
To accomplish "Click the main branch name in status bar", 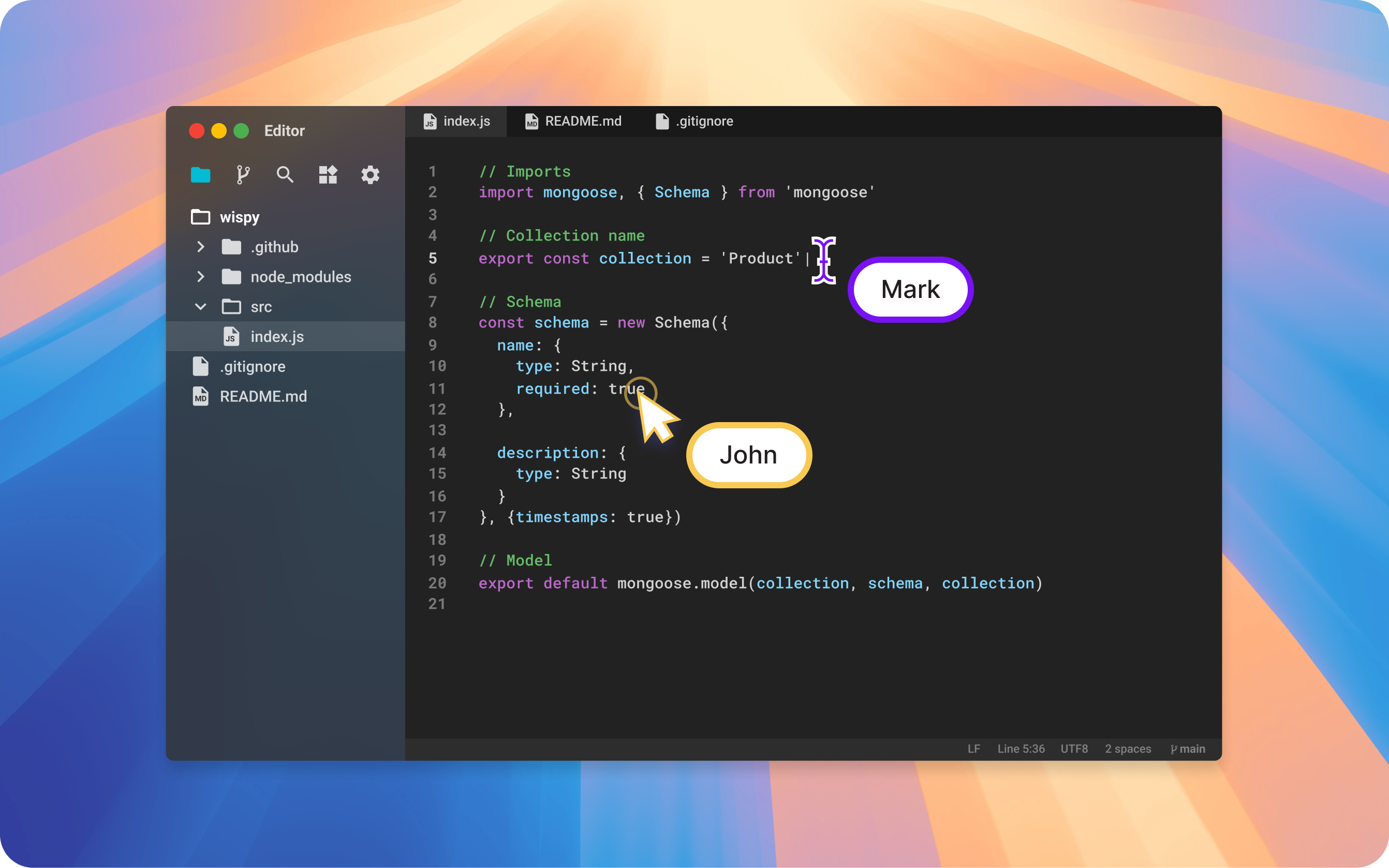I will tap(1192, 749).
